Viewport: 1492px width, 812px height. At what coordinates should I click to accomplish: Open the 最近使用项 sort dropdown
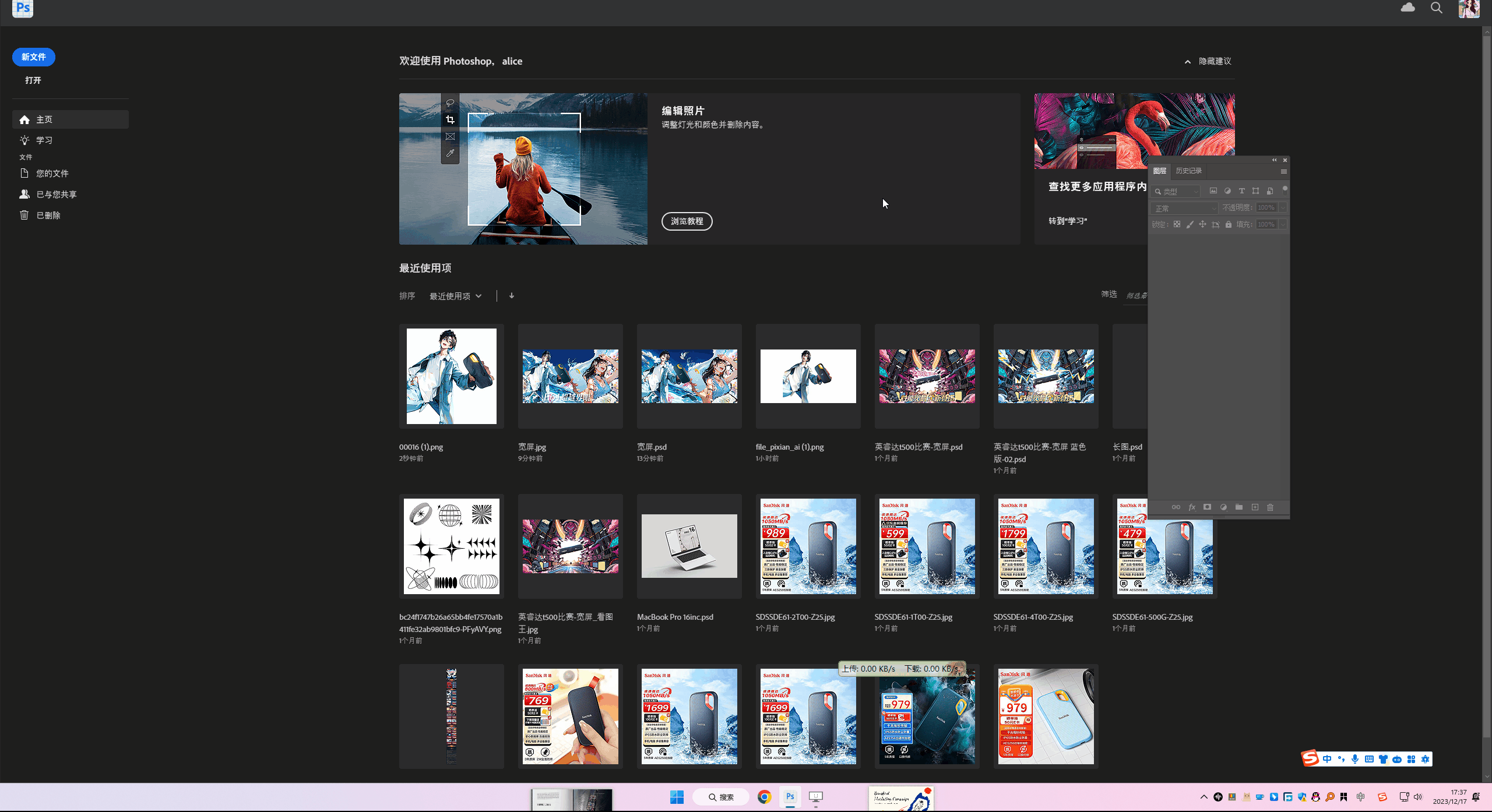click(x=455, y=296)
